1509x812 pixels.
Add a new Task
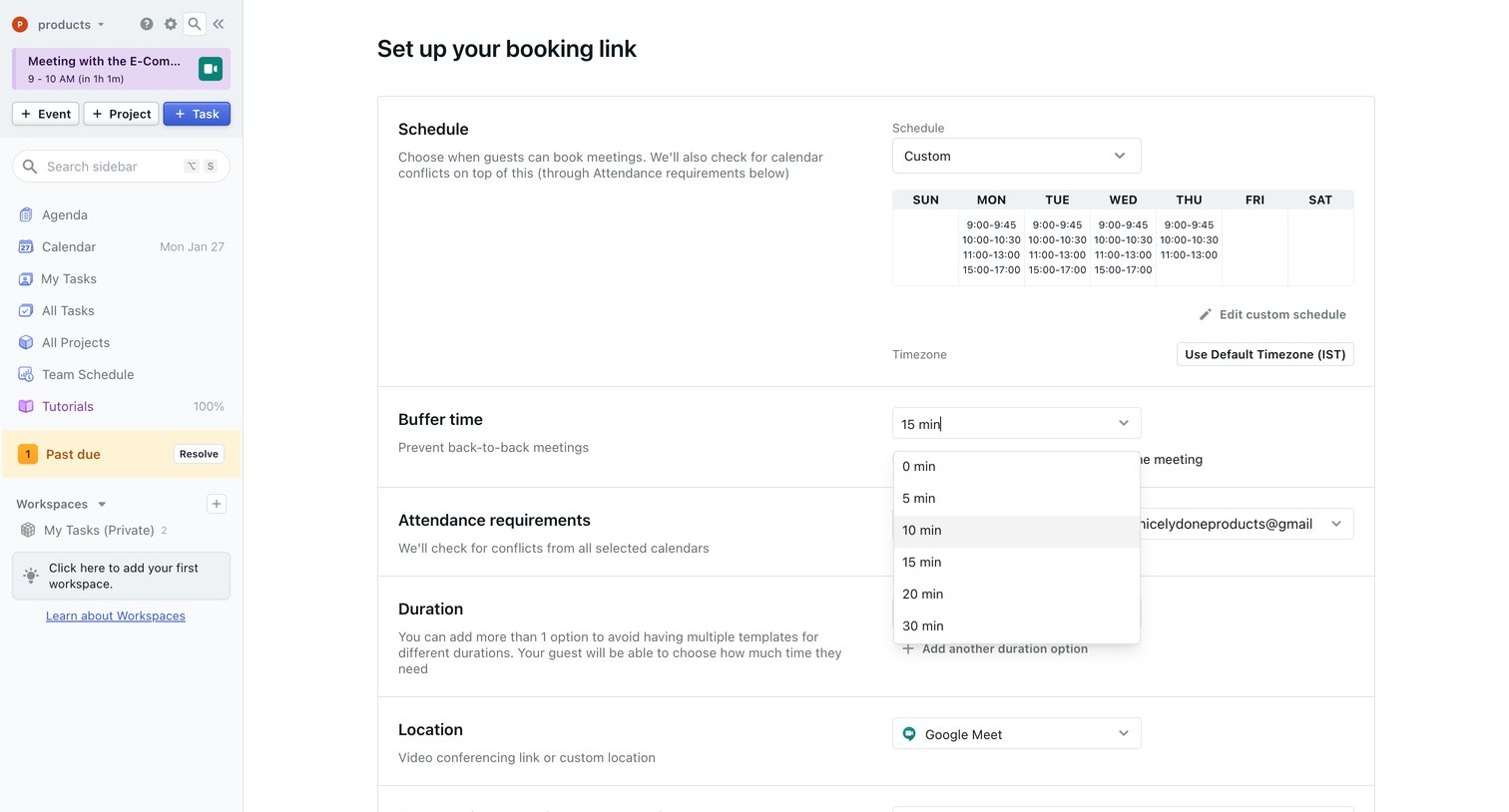(197, 114)
